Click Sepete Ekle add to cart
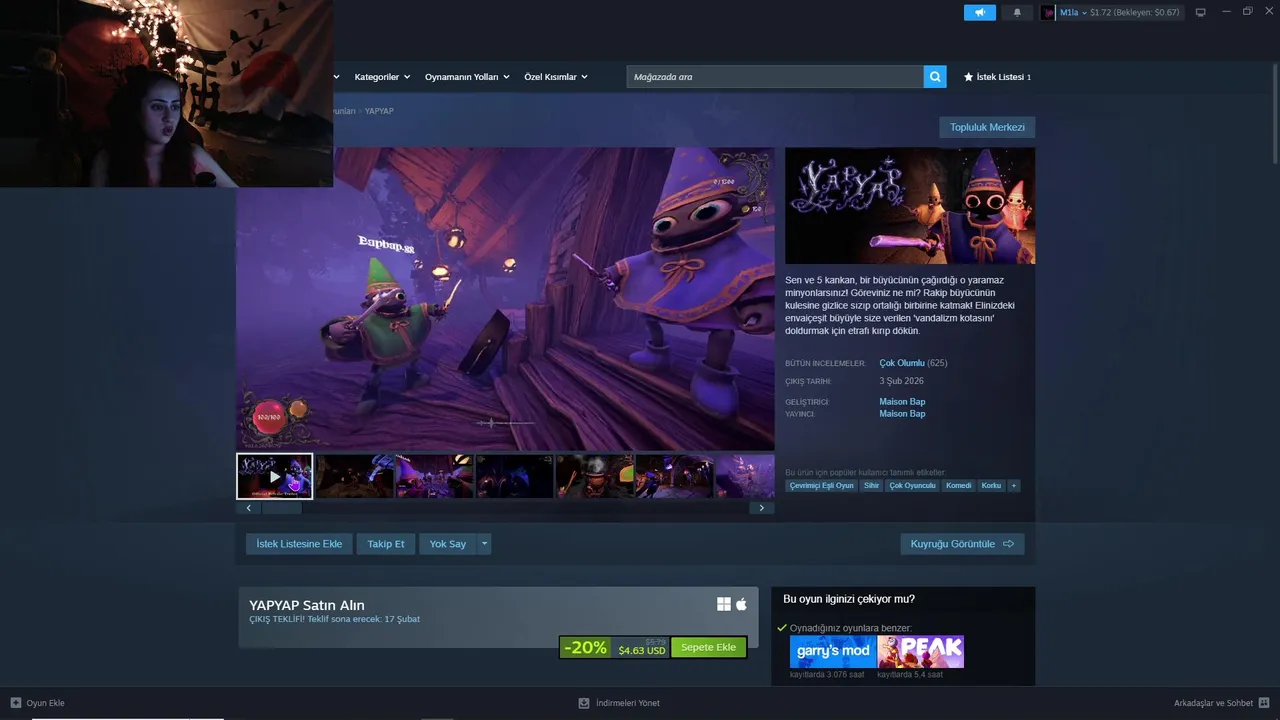Viewport: 1280px width, 720px height. tap(708, 647)
